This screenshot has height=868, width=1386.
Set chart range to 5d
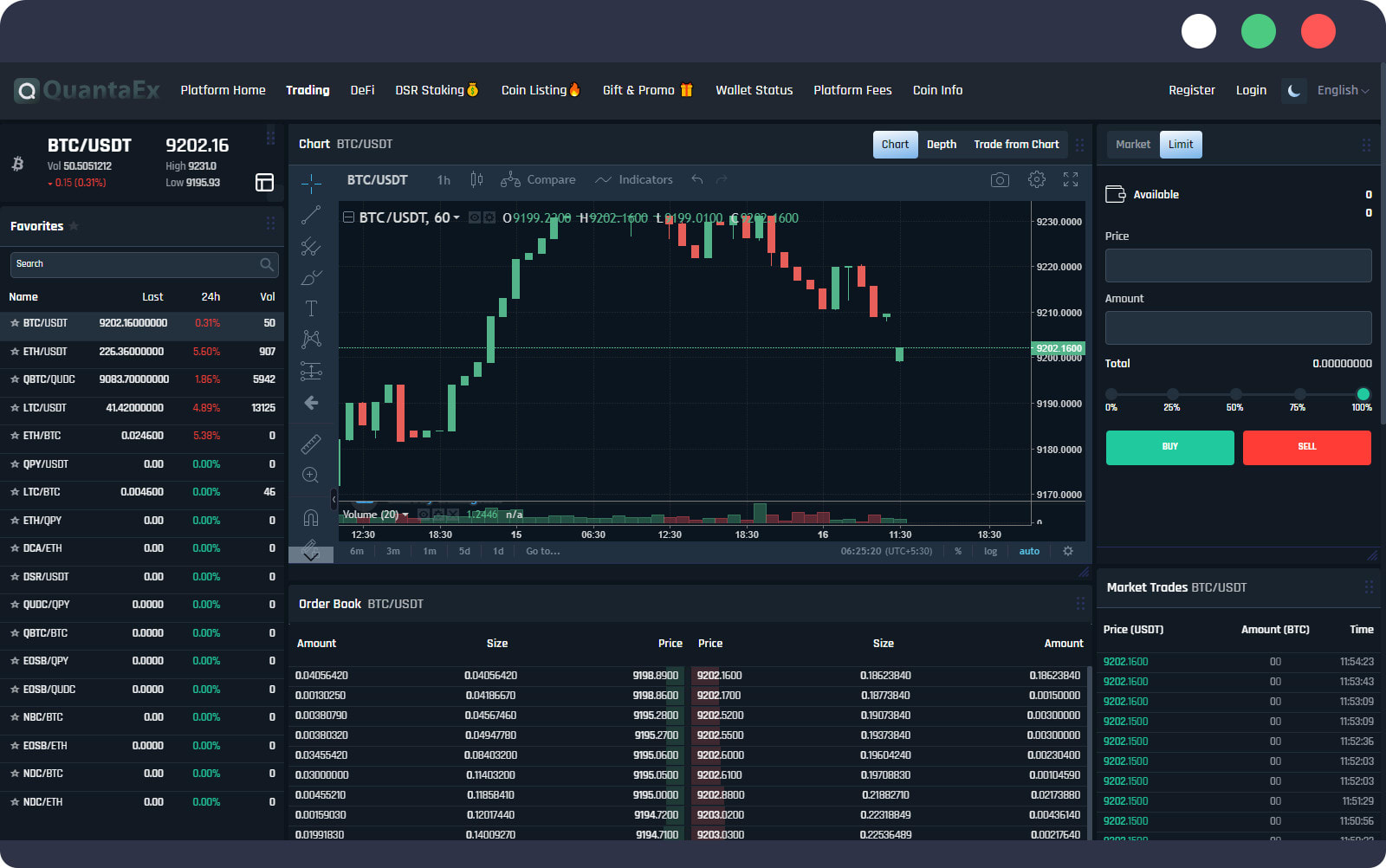click(464, 551)
